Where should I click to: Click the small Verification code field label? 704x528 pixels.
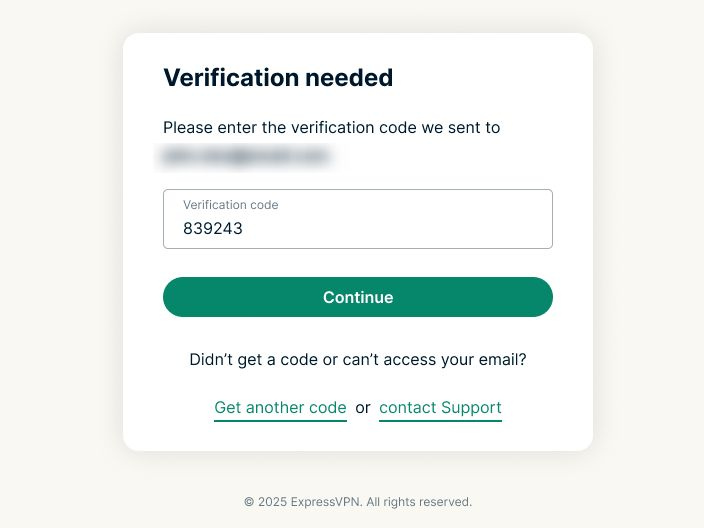tap(230, 205)
